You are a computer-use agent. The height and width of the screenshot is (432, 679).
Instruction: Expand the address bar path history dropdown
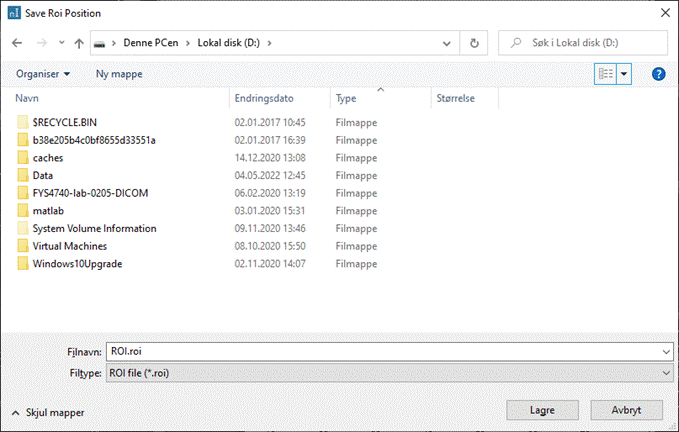click(449, 44)
